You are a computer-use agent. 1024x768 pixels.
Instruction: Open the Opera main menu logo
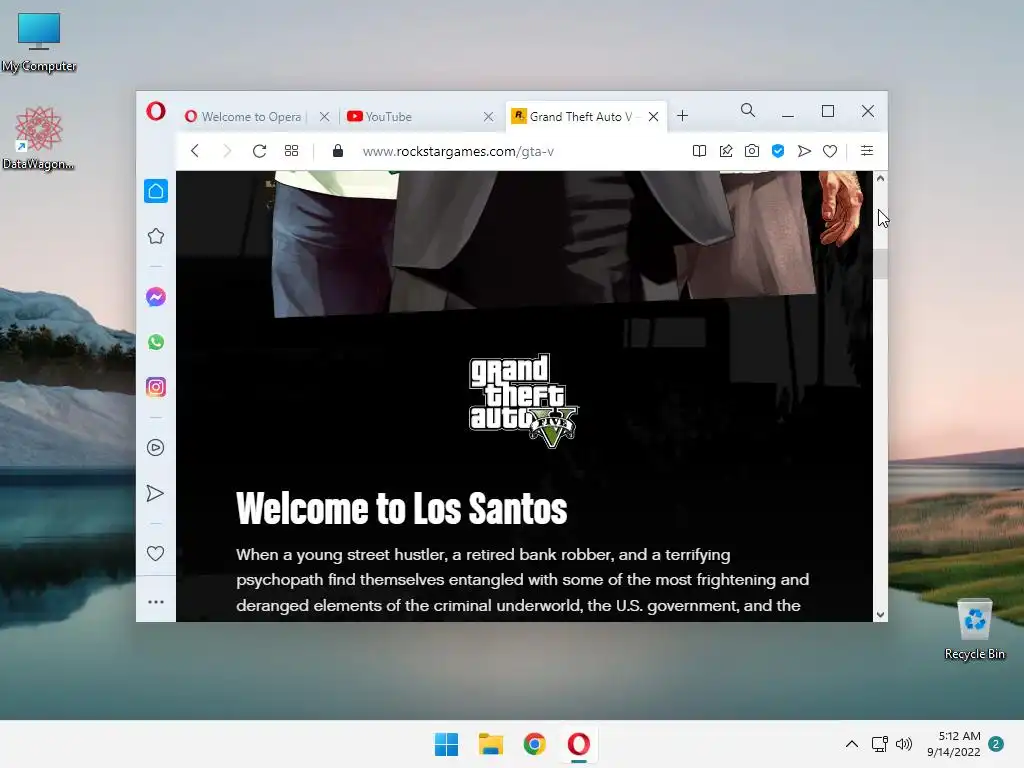click(155, 111)
